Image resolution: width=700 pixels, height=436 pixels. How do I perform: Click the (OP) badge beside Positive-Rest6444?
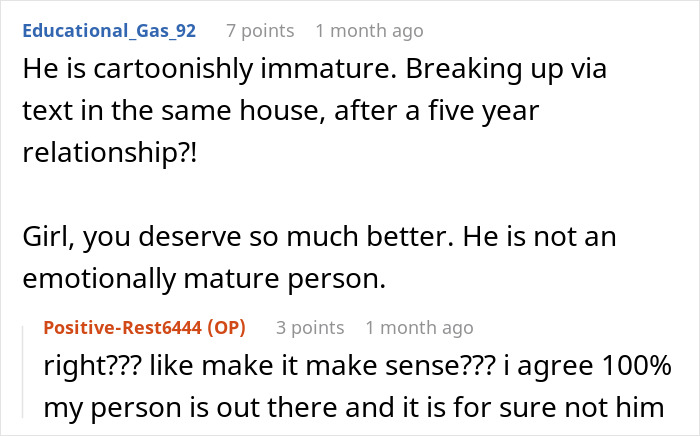[226, 328]
